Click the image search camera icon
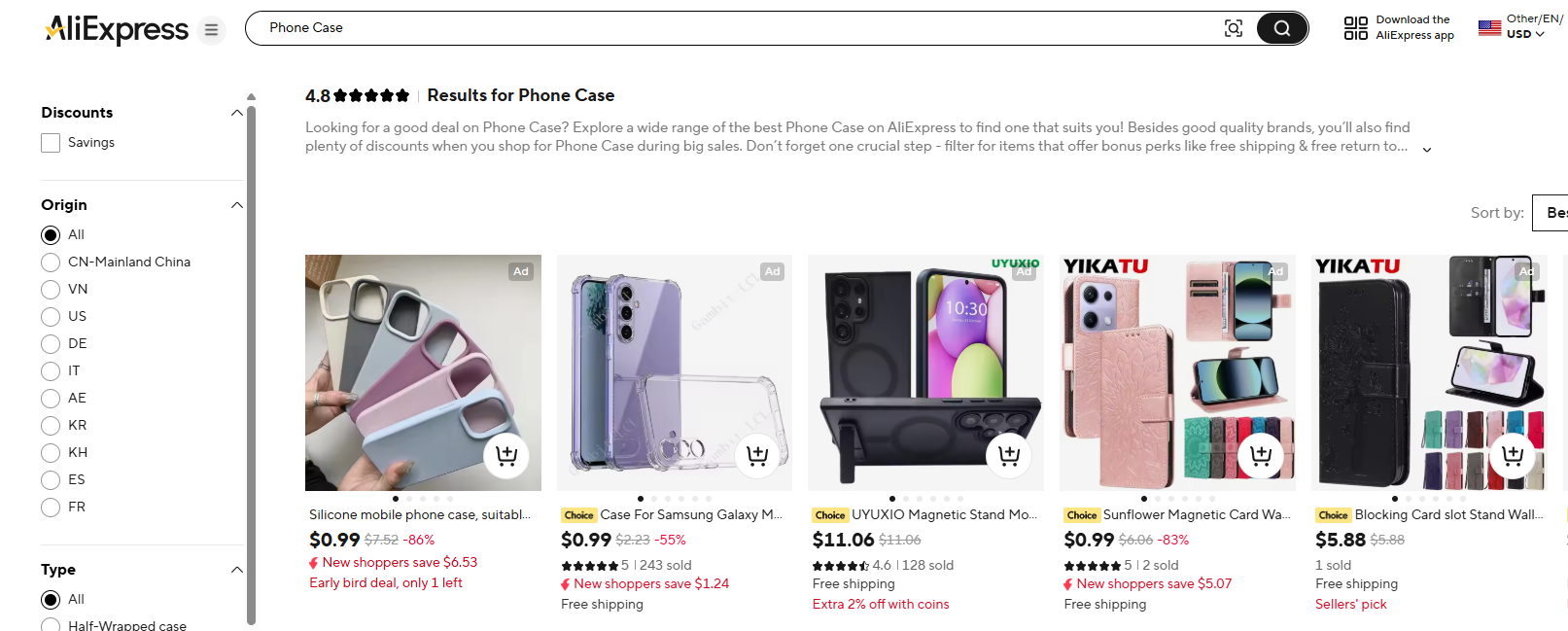 pyautogui.click(x=1233, y=28)
